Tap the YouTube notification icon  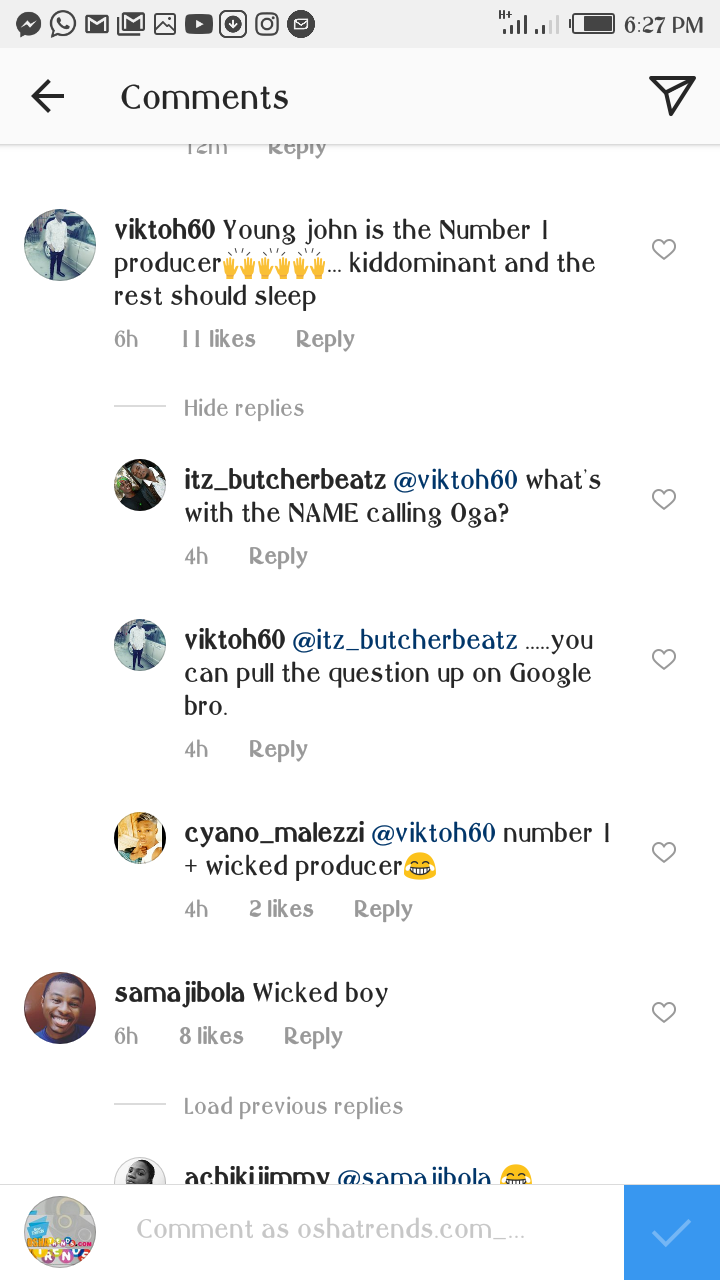click(199, 24)
